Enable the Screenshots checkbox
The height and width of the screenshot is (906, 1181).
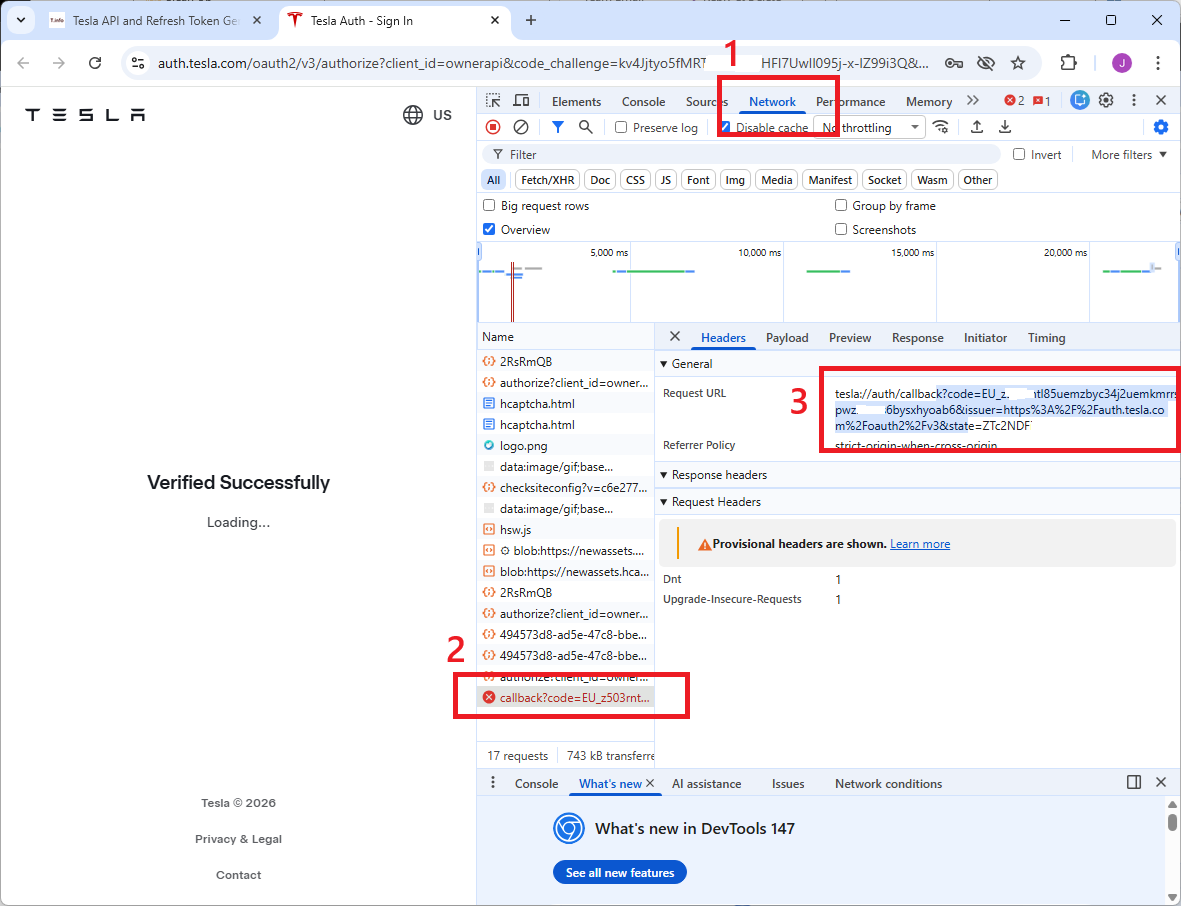point(841,230)
